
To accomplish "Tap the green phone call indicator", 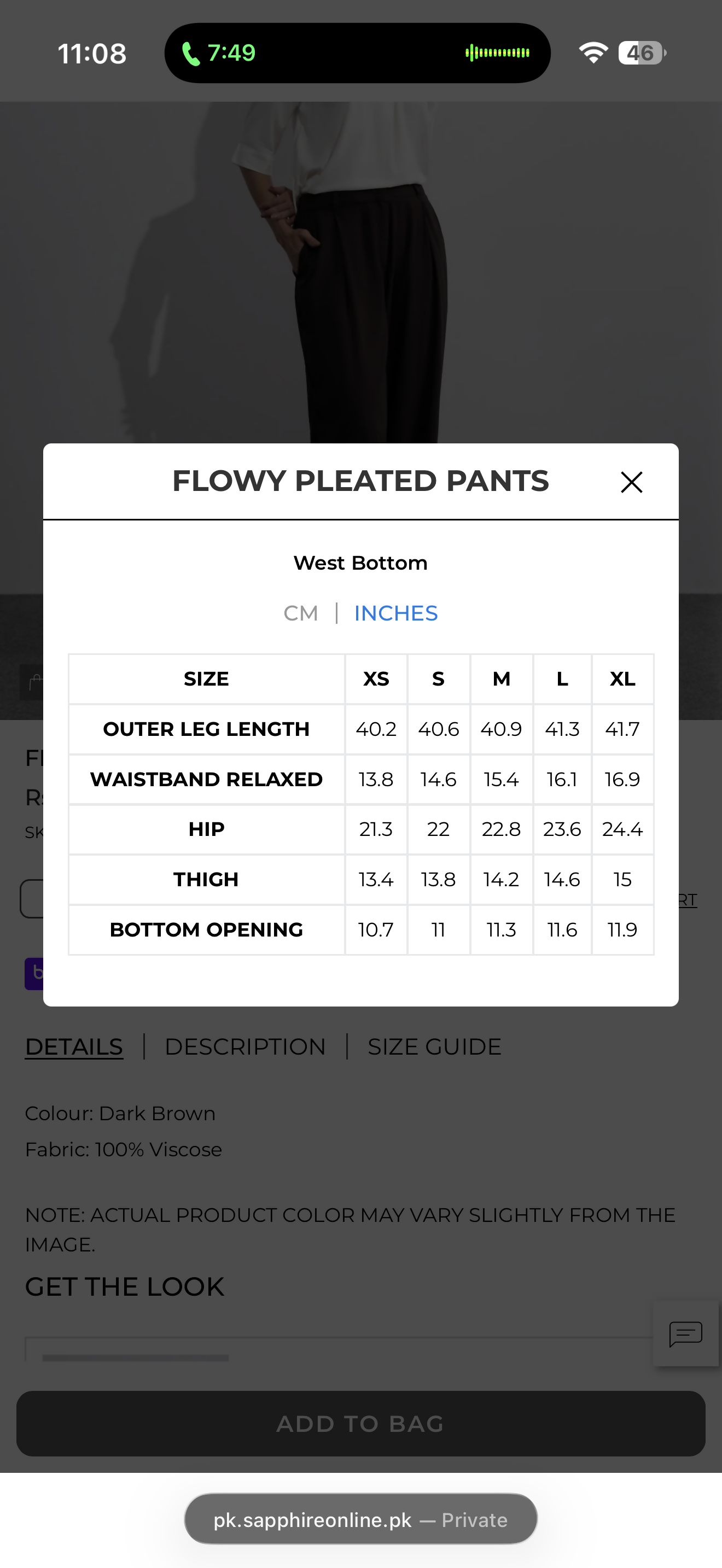I will click(219, 53).
